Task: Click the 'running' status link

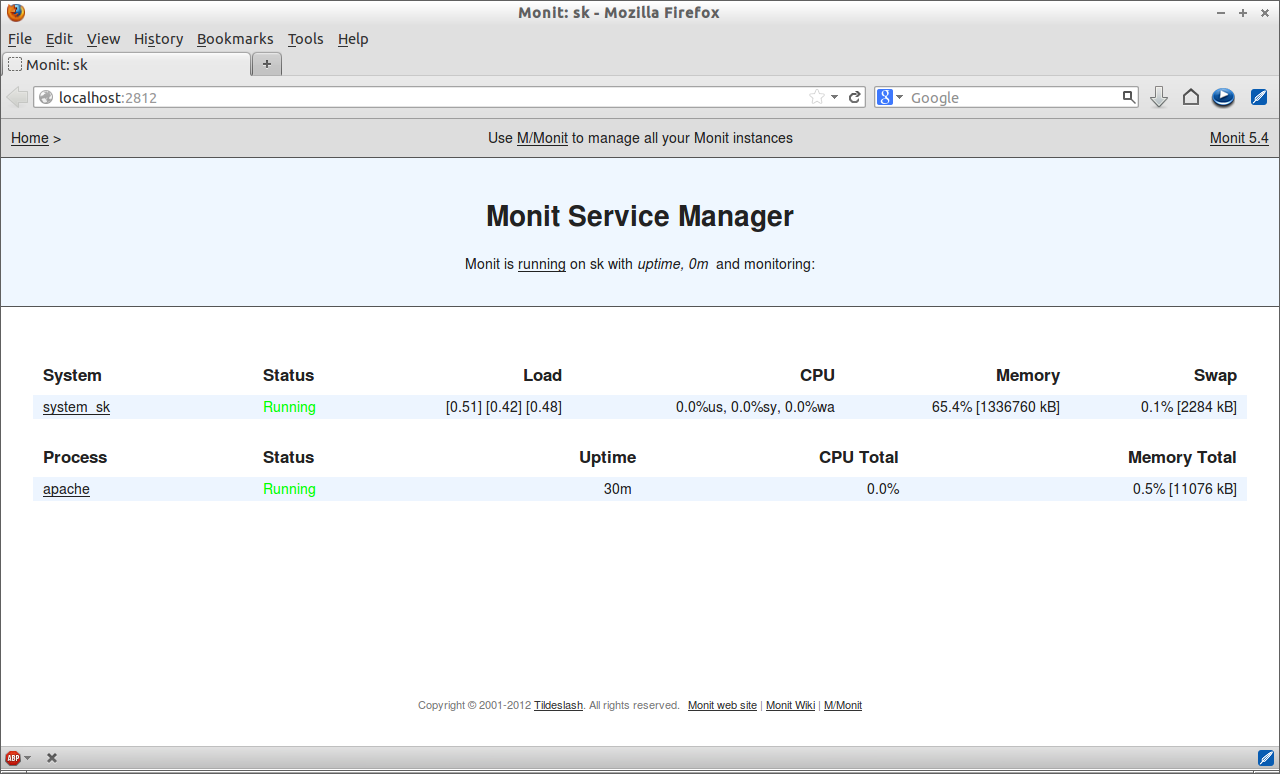Action: pyautogui.click(x=542, y=264)
